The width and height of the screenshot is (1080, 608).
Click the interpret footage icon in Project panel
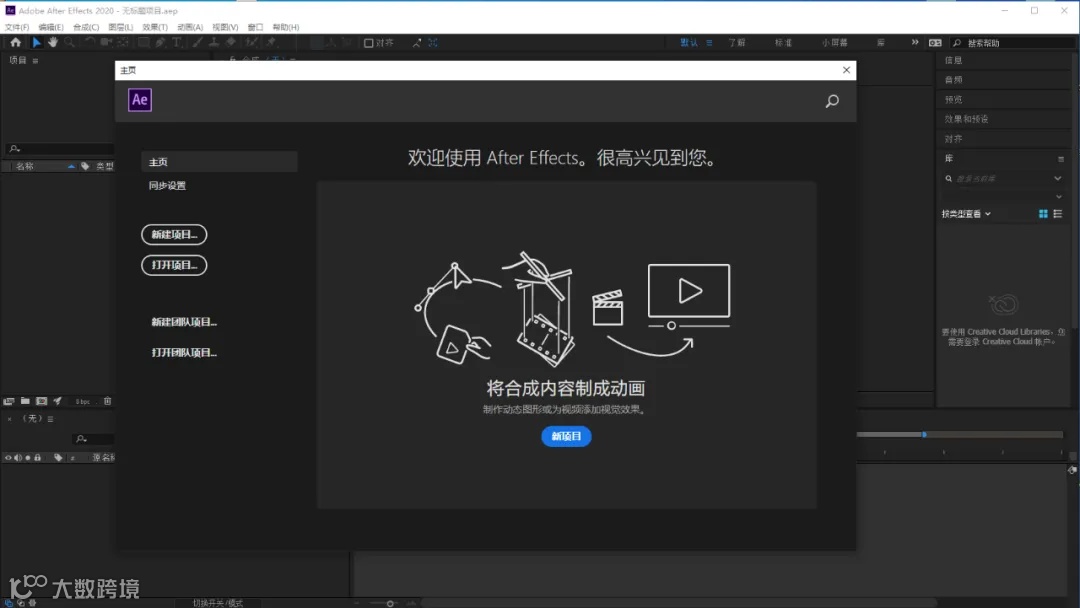(9, 401)
